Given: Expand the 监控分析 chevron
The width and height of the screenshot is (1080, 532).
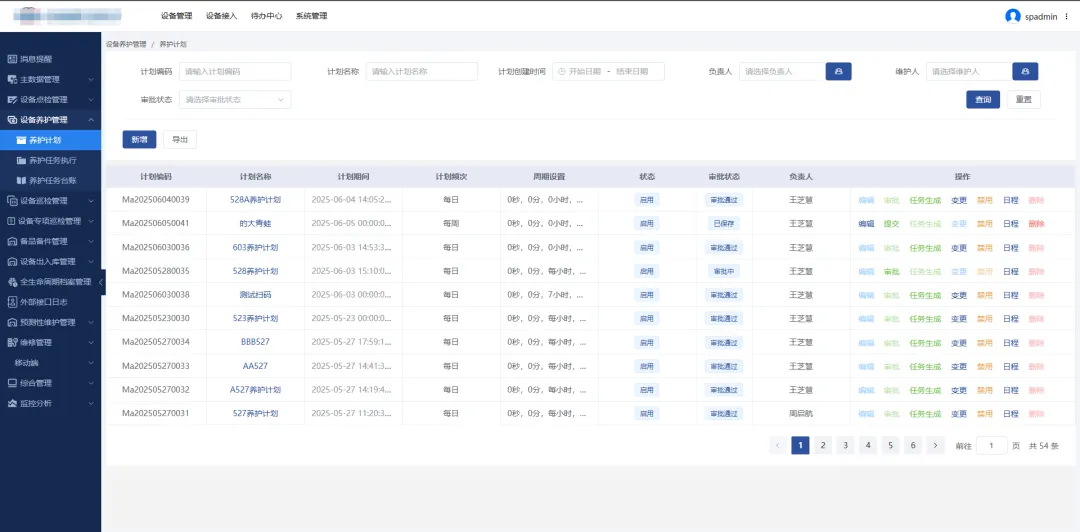Looking at the screenshot, I should pos(91,403).
